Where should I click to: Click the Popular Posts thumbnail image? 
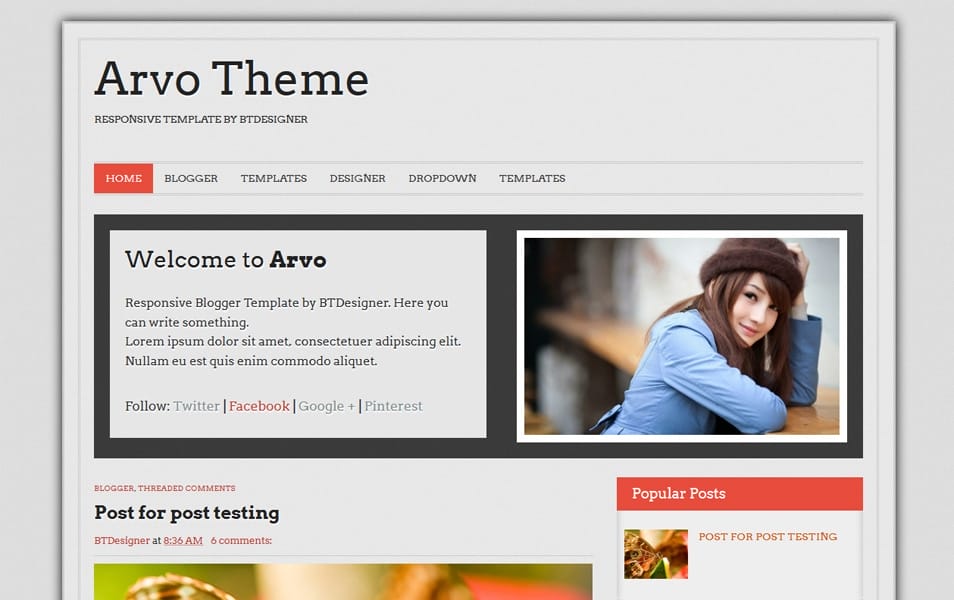point(655,553)
